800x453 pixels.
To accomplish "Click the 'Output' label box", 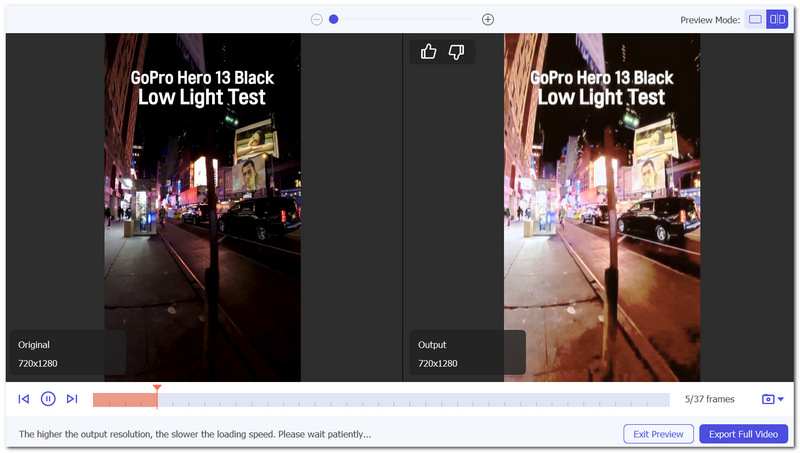I will coord(467,353).
